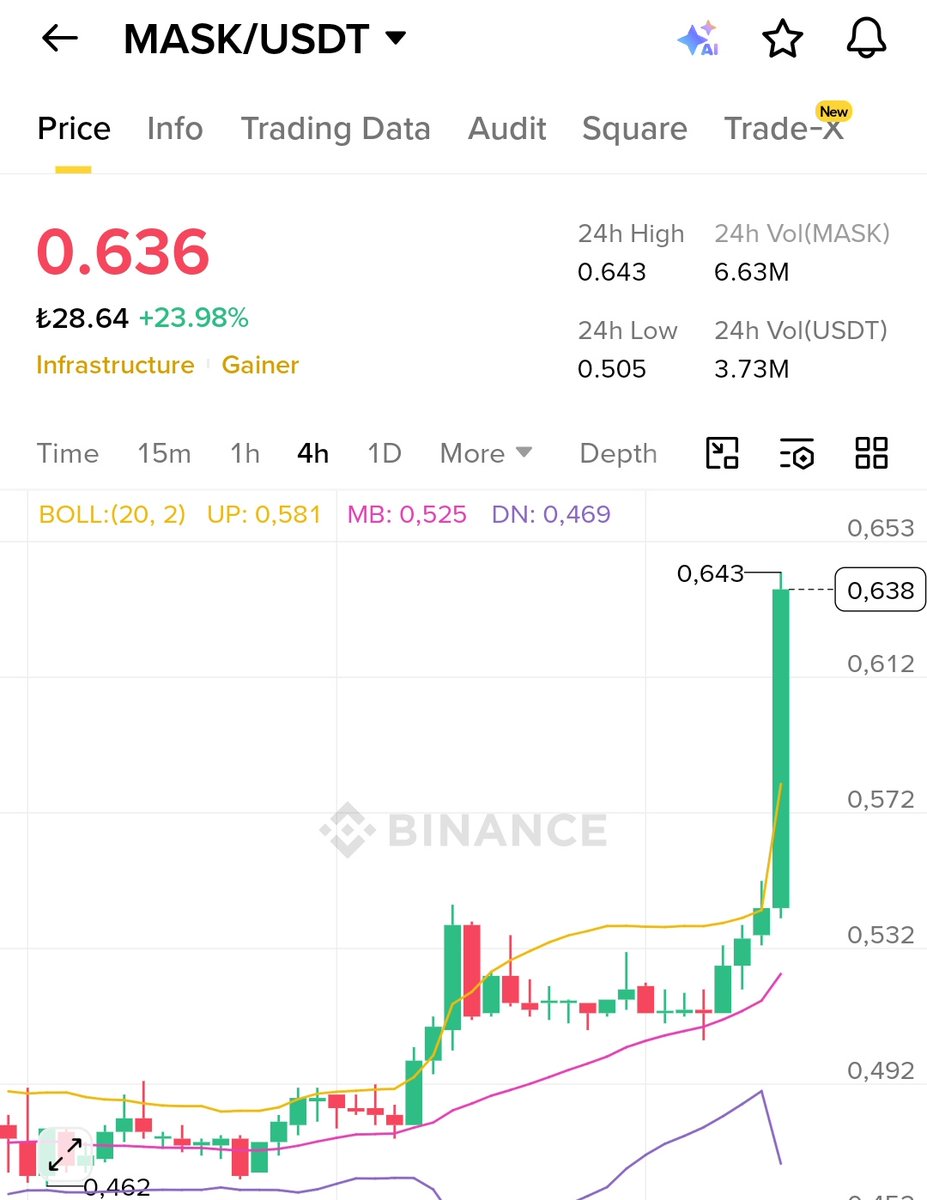Expand the More intervals dropdown
927x1200 pixels.
point(486,454)
